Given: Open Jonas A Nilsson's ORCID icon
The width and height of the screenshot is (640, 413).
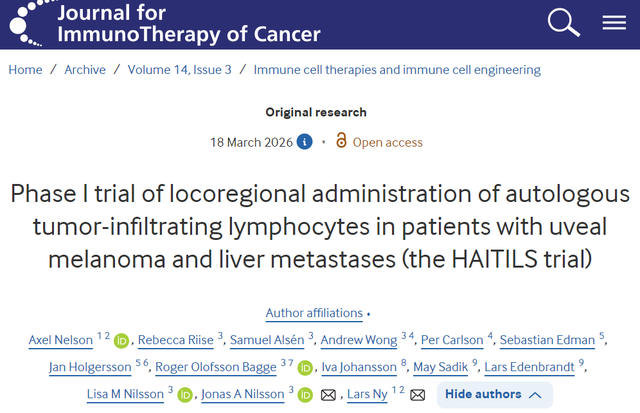Looking at the screenshot, I should 305,395.
